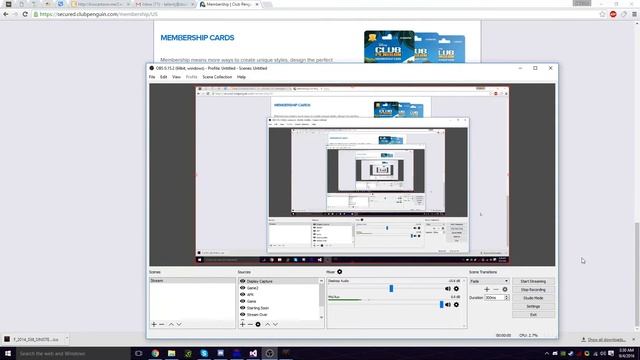
Task: Mute the Desktop Audio speaker icon
Action: point(448,289)
